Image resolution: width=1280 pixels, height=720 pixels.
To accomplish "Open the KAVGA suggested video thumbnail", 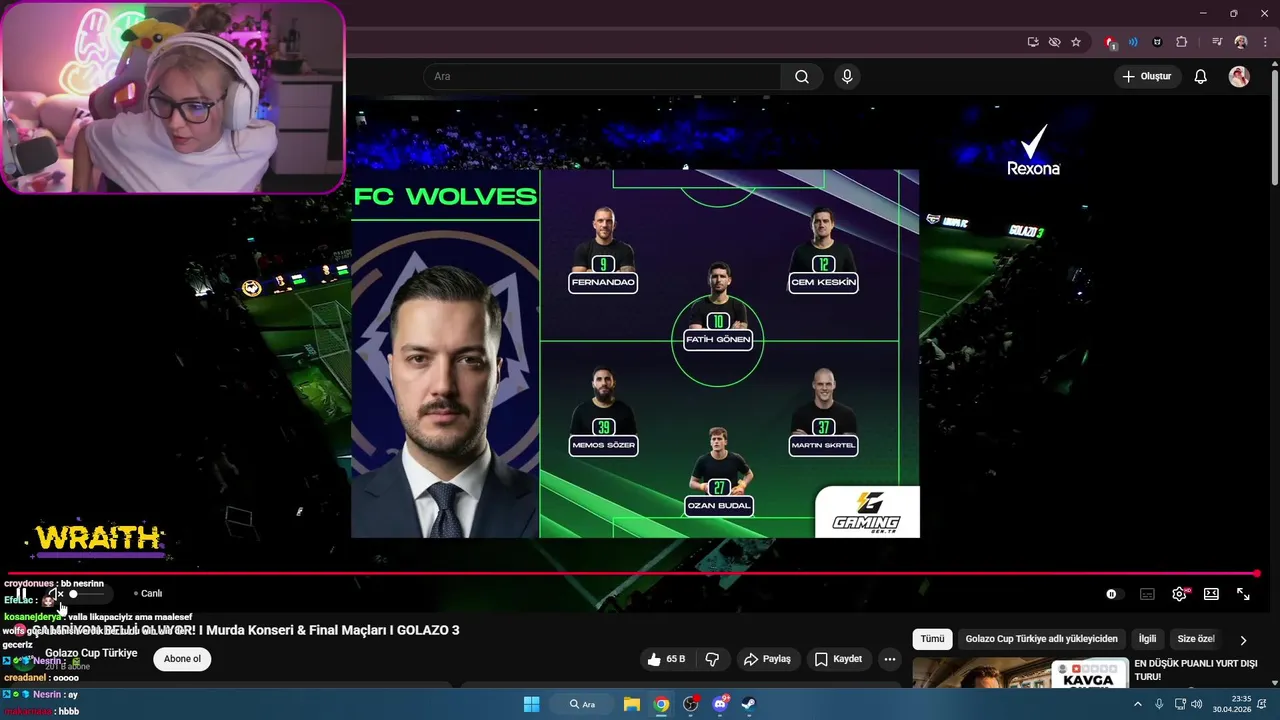I will [1020, 673].
